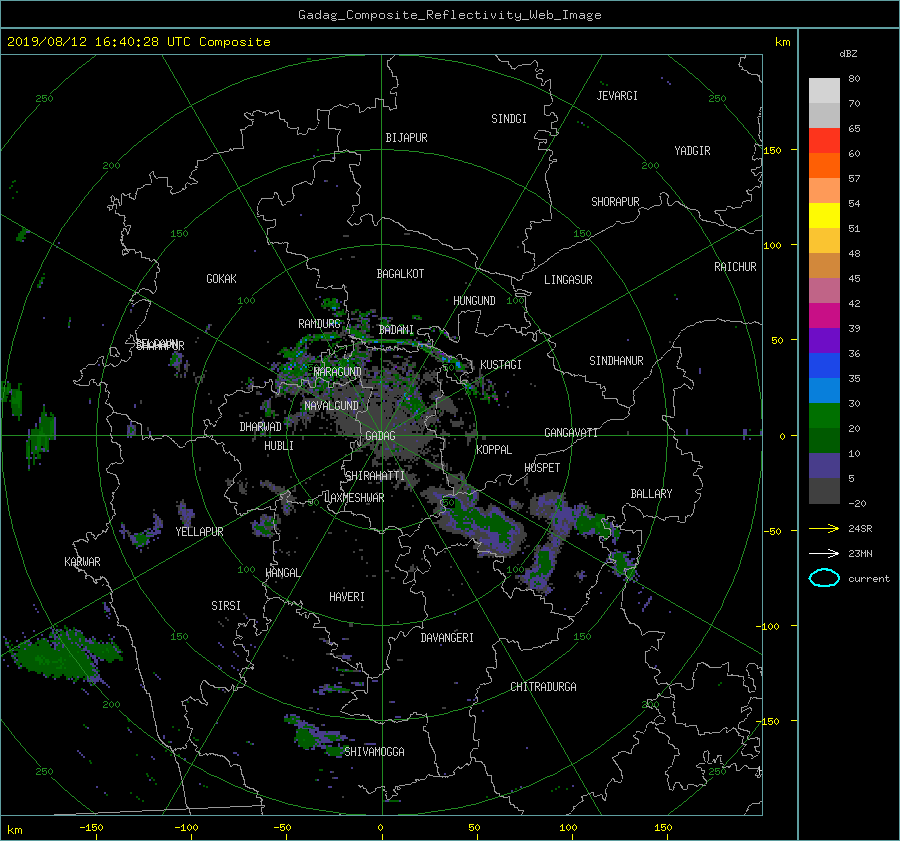Click the GADAG radar center label
900x841 pixels.
click(380, 436)
